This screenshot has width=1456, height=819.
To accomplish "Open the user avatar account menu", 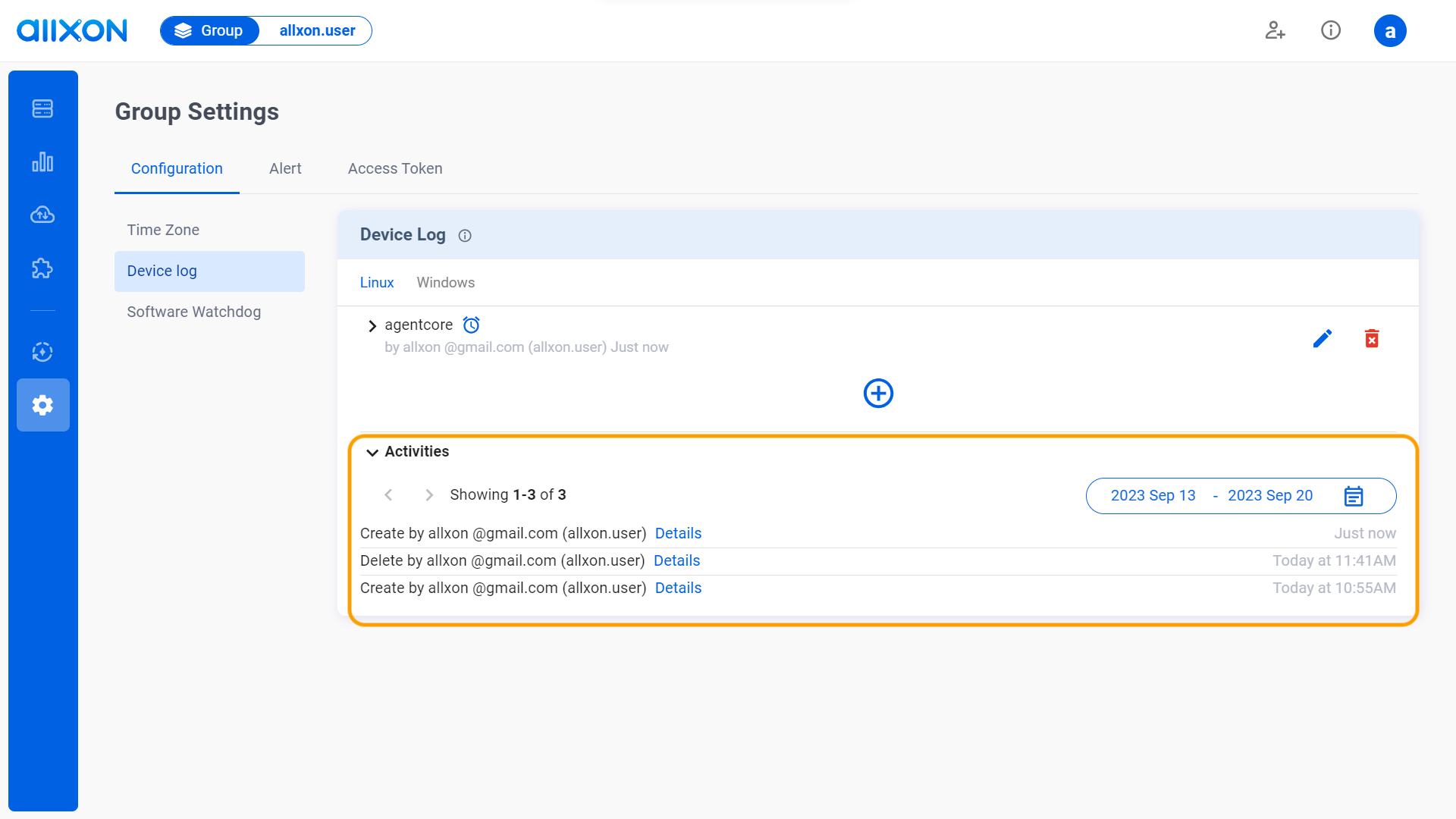I will click(1389, 31).
